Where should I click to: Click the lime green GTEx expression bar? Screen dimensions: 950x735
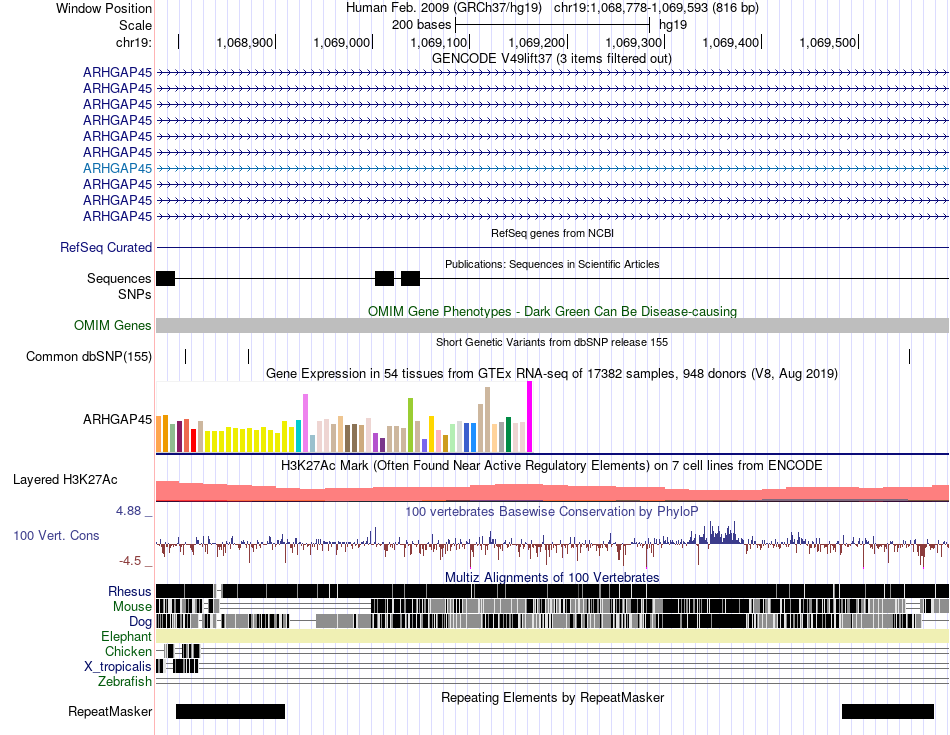pyautogui.click(x=410, y=425)
